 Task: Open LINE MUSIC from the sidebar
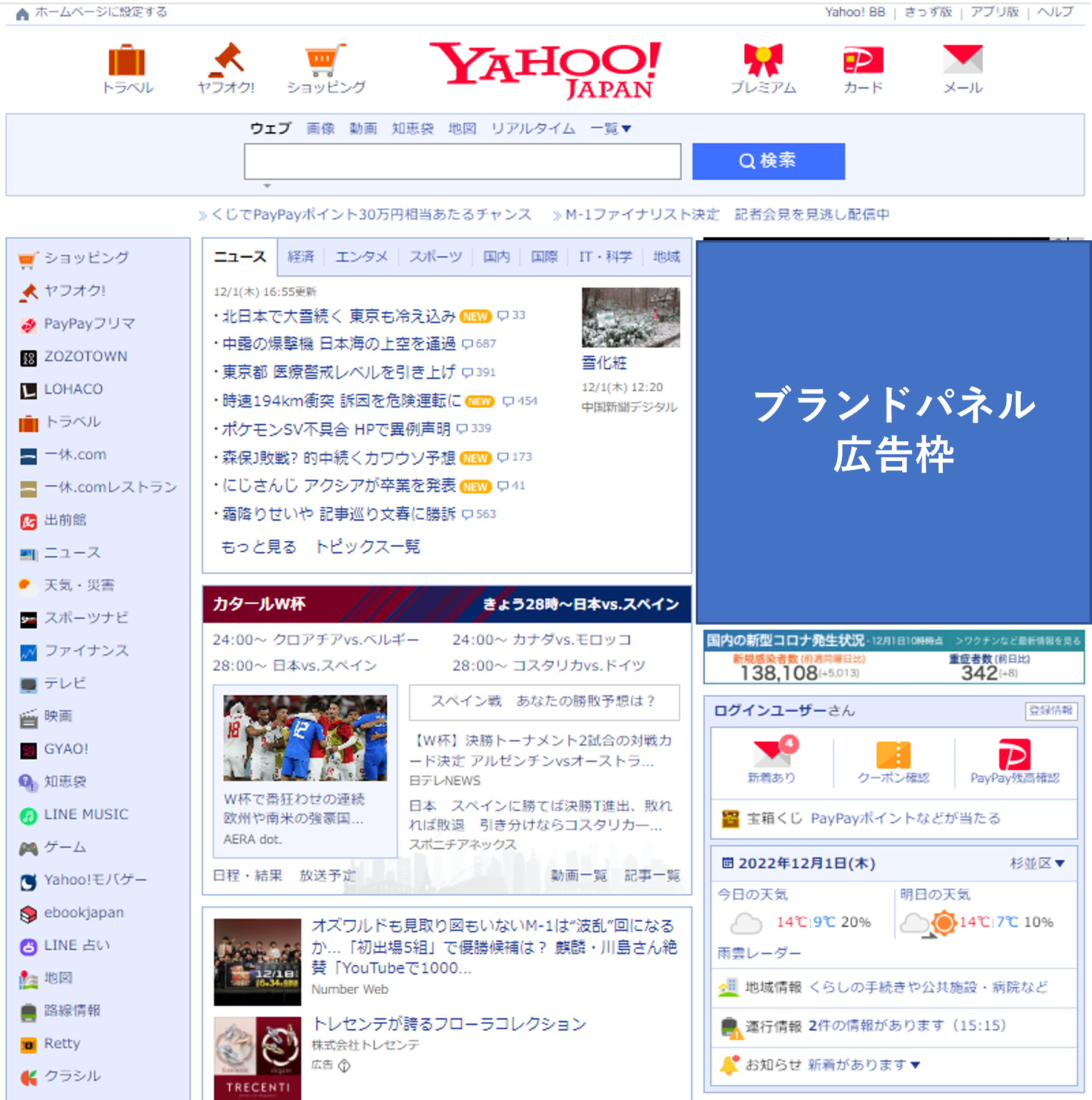[x=27, y=814]
